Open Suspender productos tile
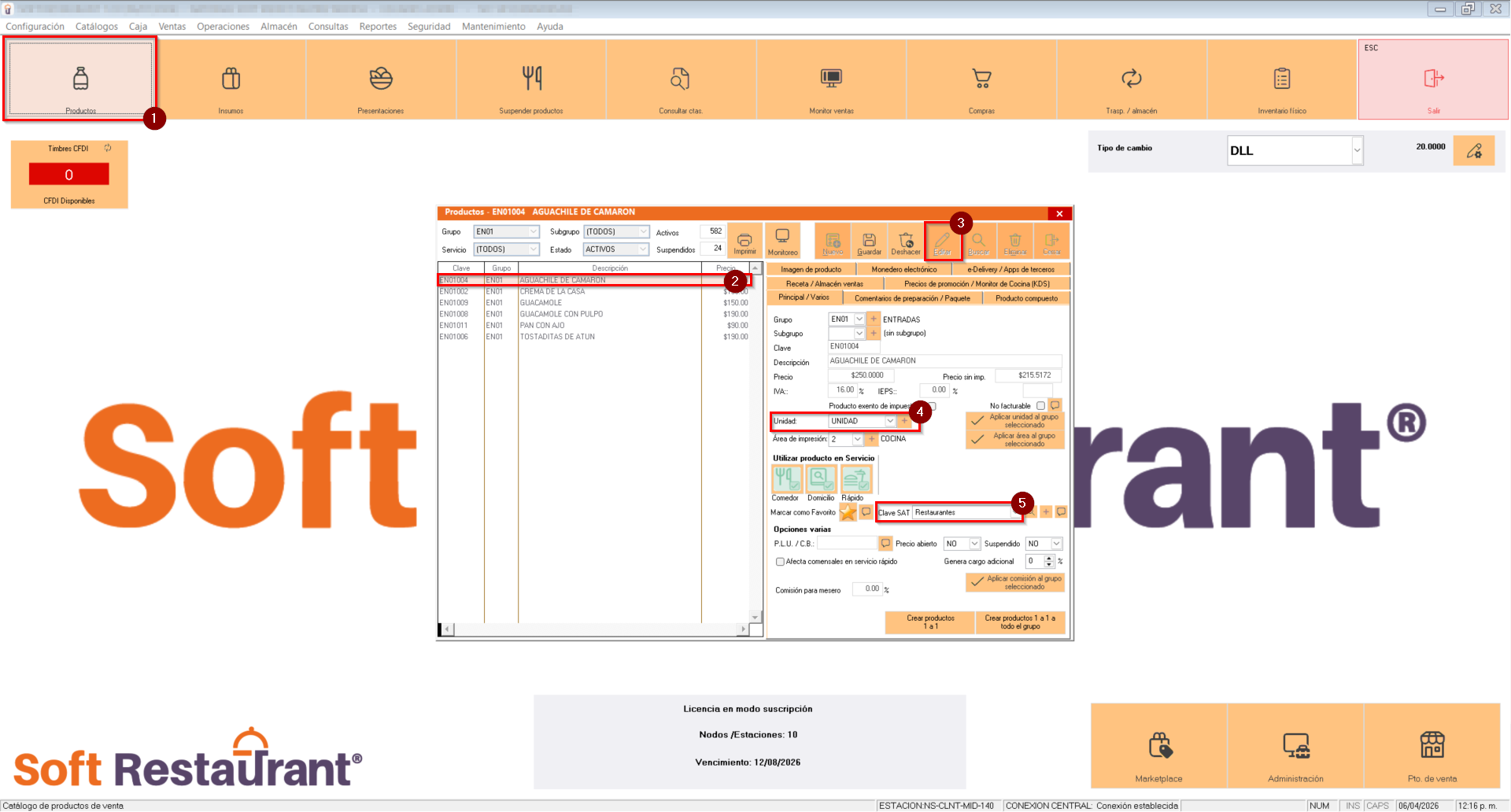Image resolution: width=1511 pixels, height=812 pixels. pyautogui.click(x=531, y=79)
